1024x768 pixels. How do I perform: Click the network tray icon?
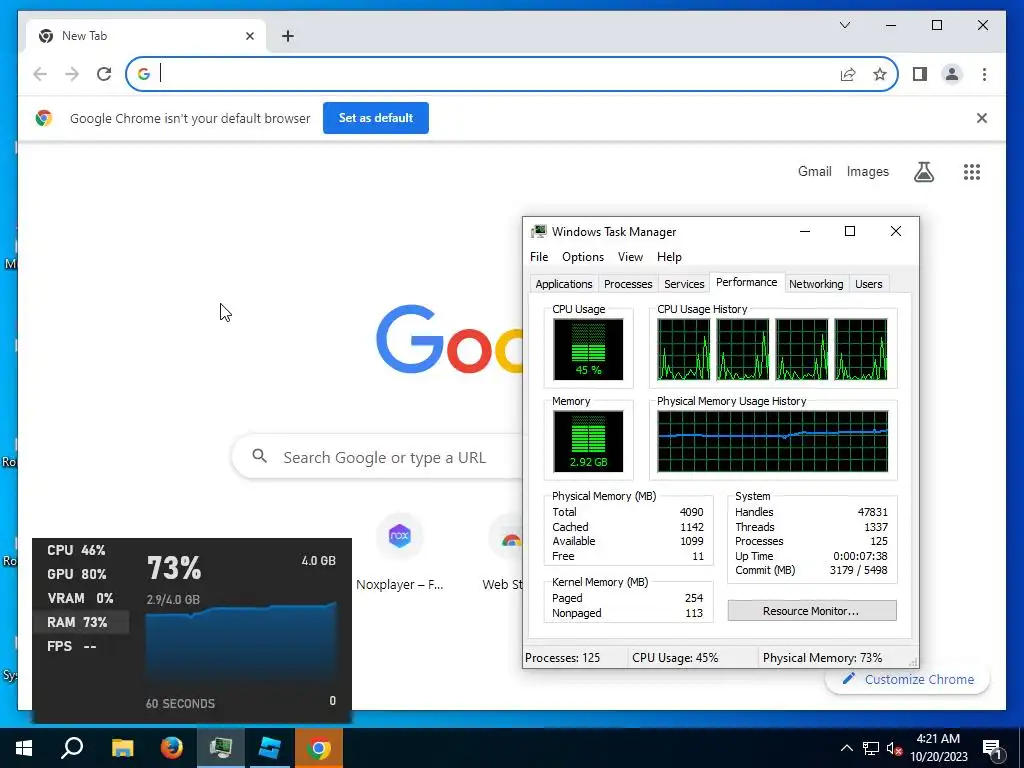click(871, 748)
